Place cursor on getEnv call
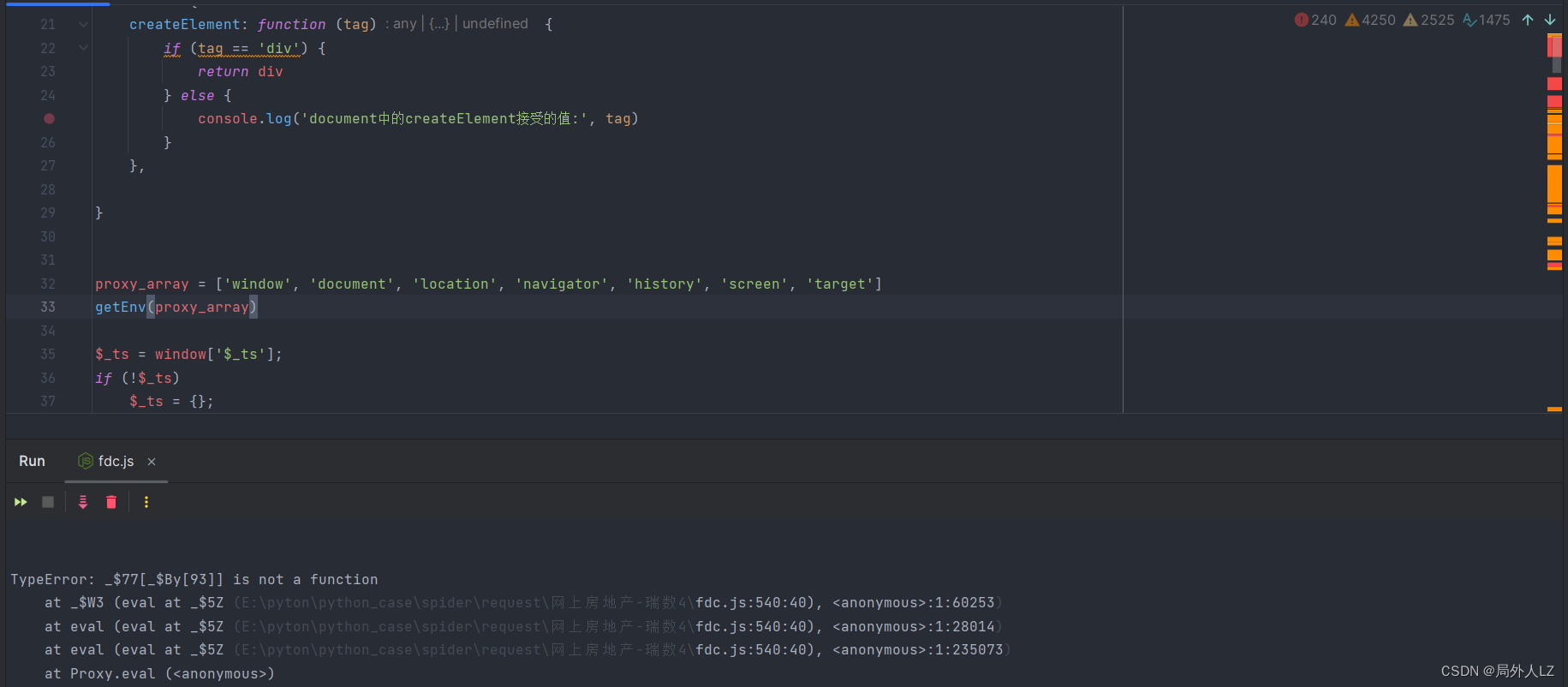This screenshot has height=687, width=1568. [120, 307]
